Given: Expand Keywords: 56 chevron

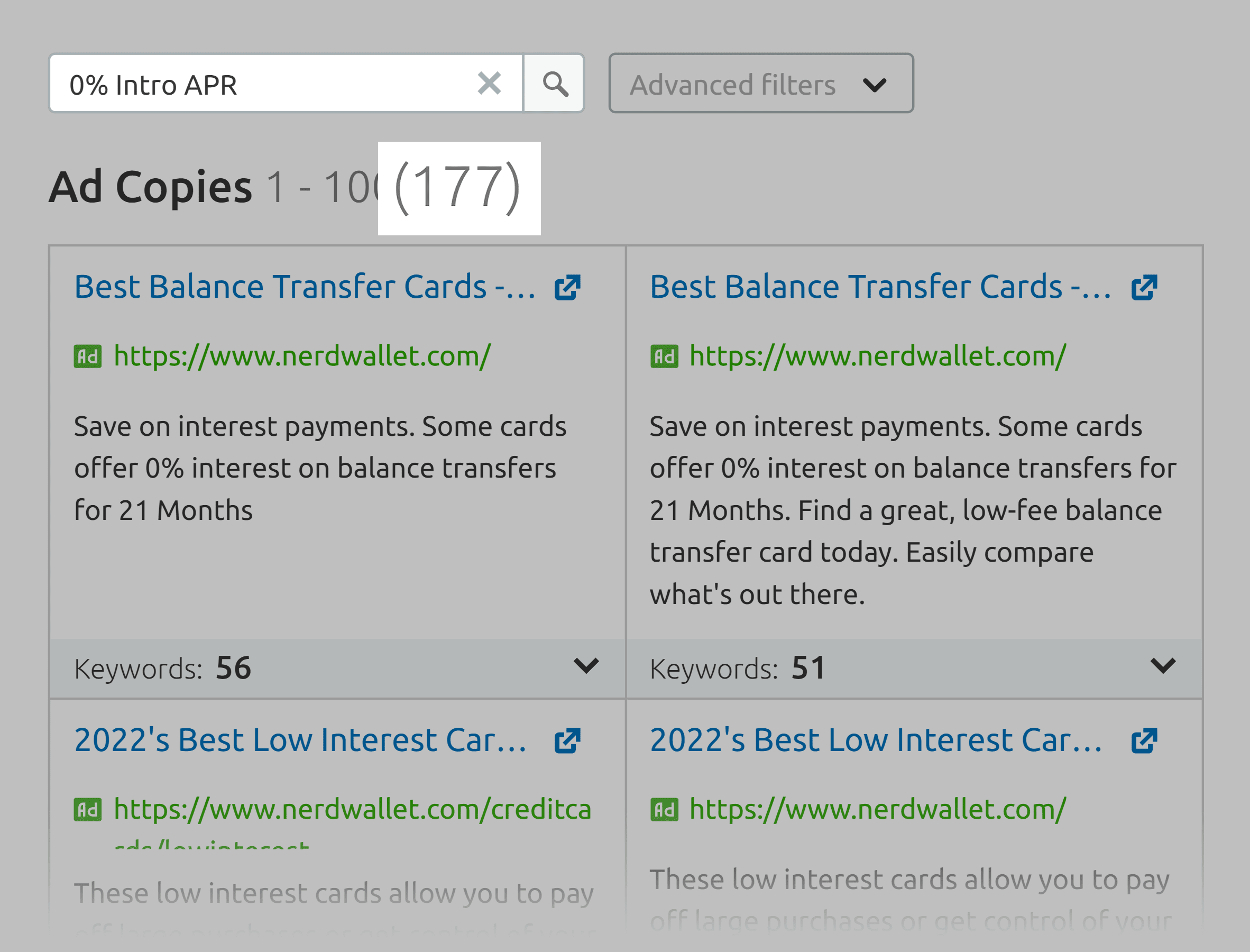Looking at the screenshot, I should tap(586, 666).
